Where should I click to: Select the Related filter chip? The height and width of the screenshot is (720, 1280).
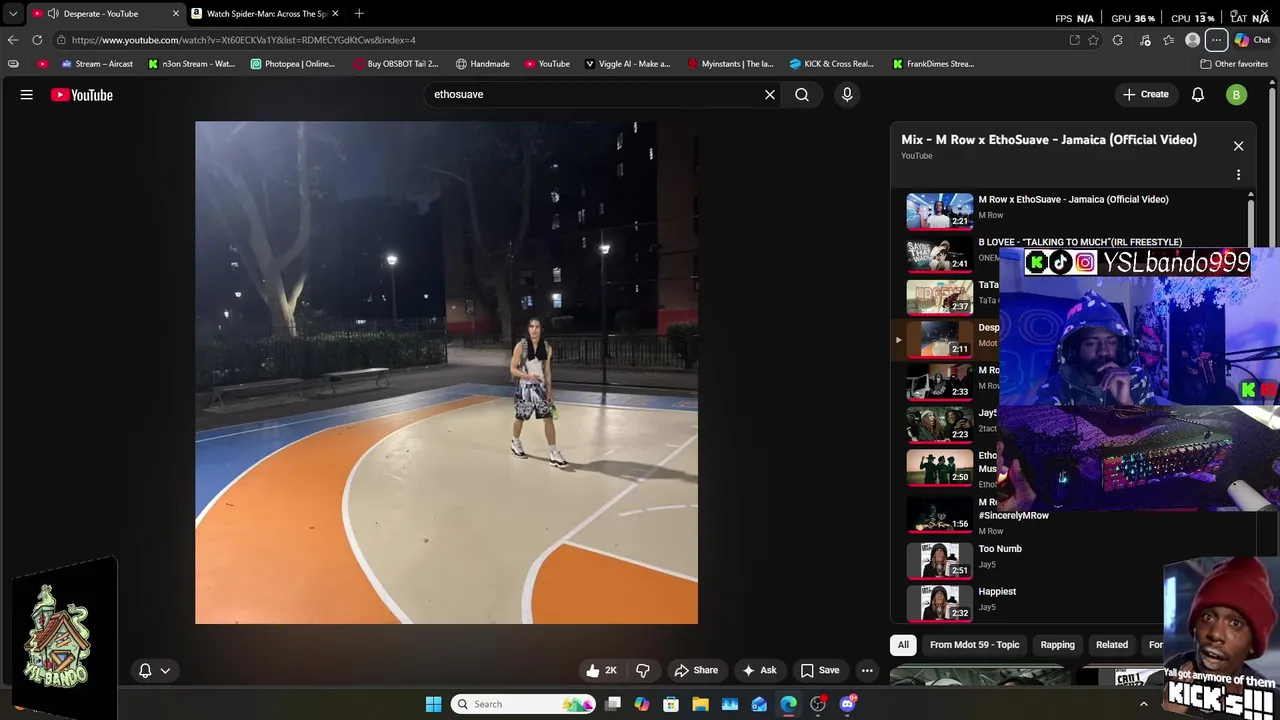point(1112,645)
